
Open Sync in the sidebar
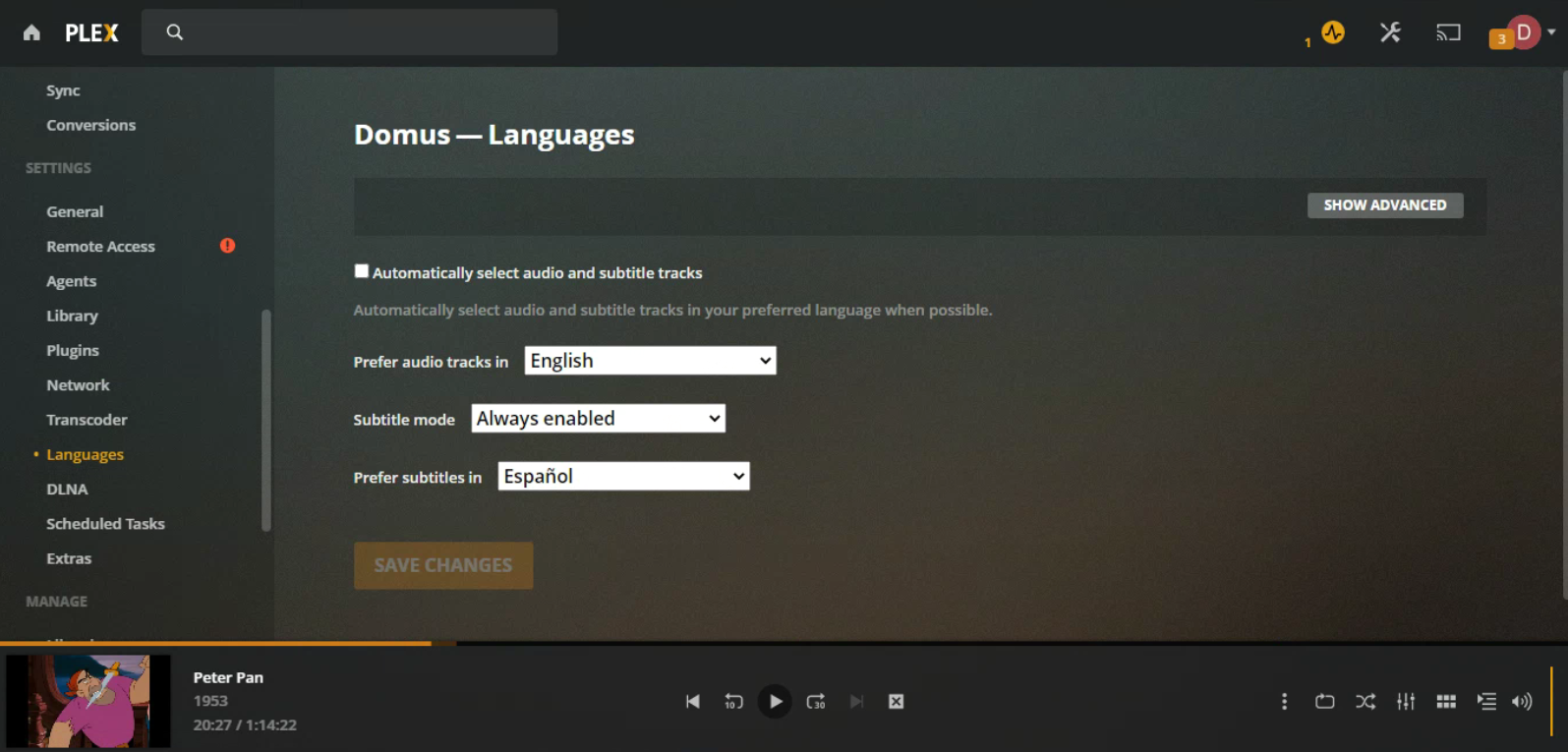point(63,90)
